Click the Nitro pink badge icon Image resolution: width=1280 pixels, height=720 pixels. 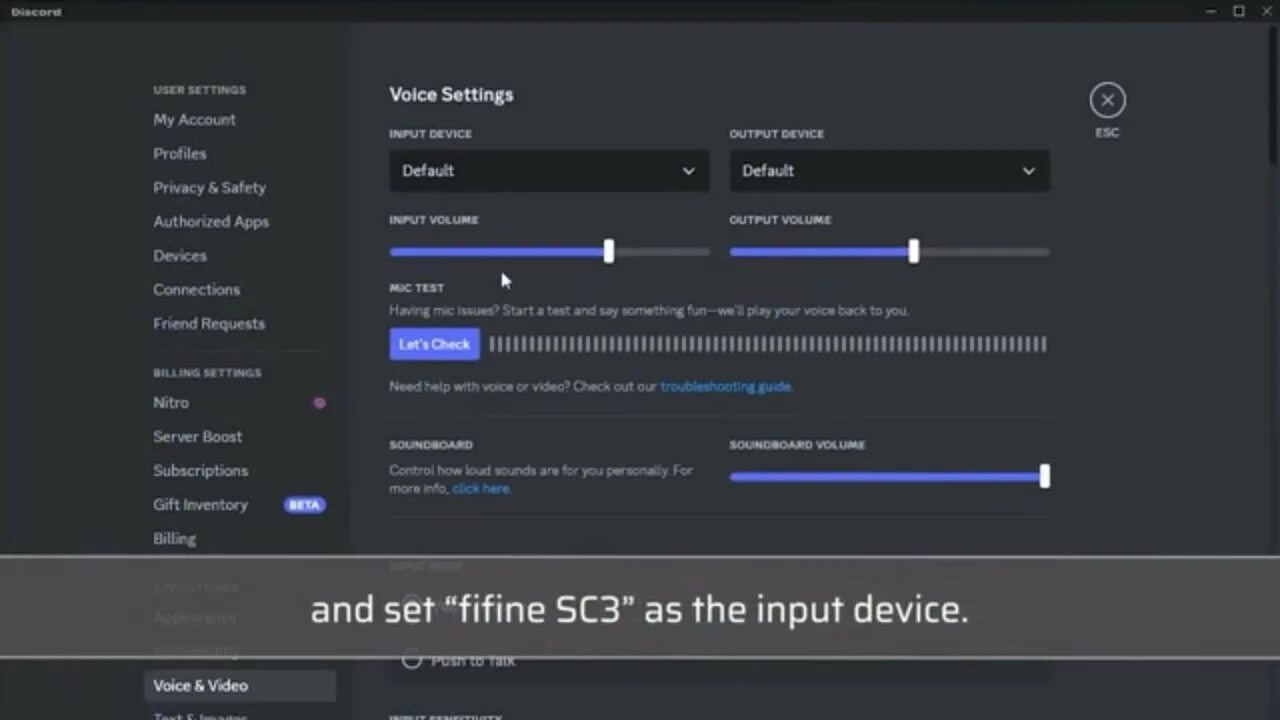click(x=319, y=403)
